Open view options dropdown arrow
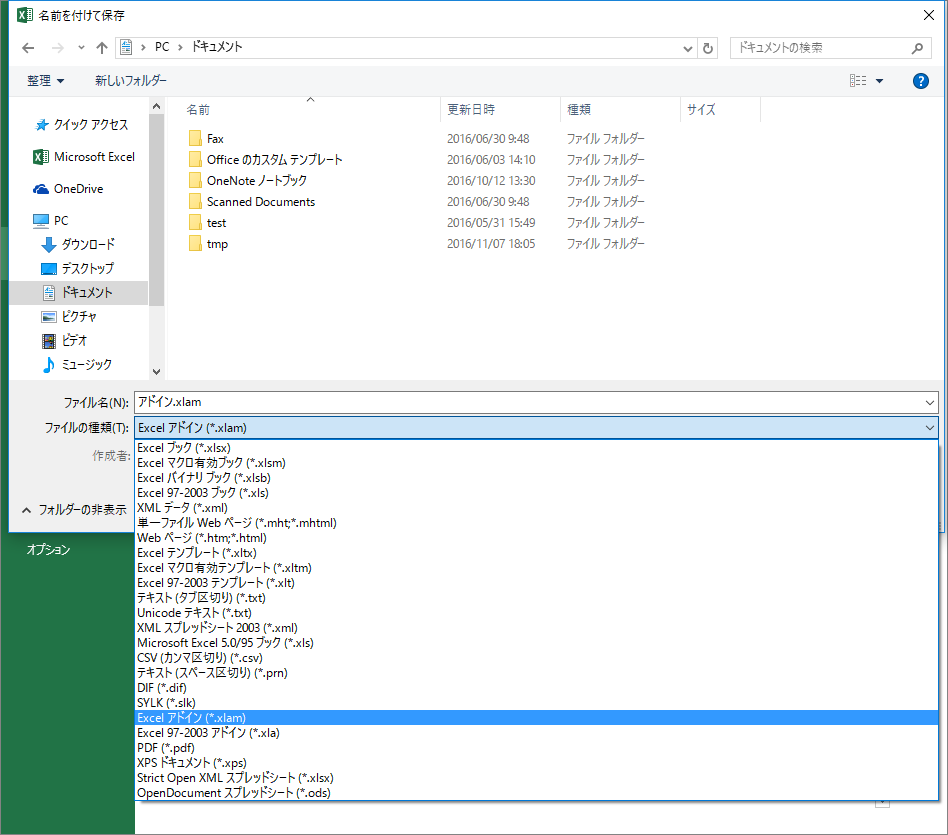 pyautogui.click(x=879, y=80)
